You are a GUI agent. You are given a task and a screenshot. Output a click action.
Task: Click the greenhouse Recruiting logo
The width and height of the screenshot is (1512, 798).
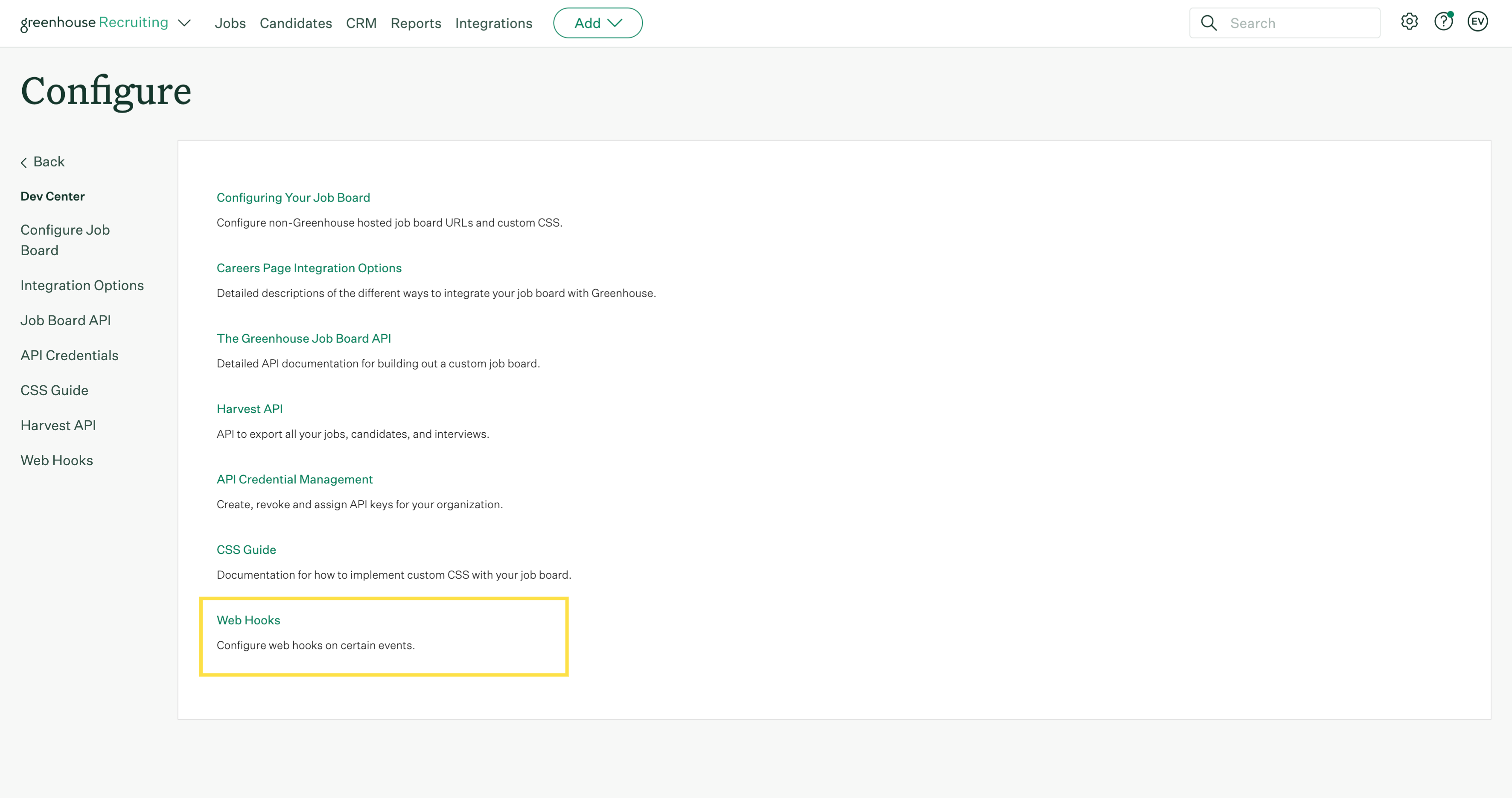(x=94, y=23)
